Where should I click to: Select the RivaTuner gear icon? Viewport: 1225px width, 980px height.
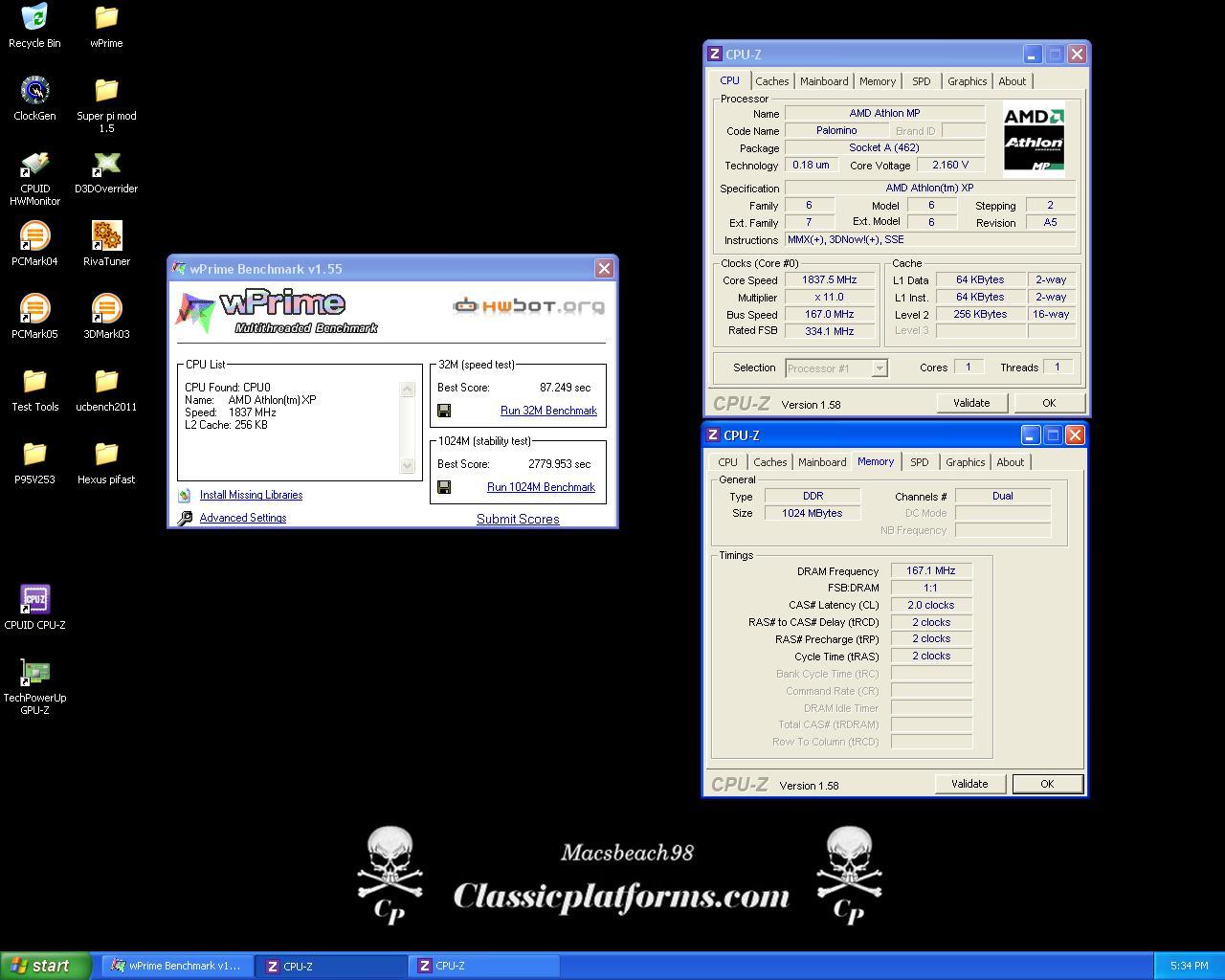pyautogui.click(x=106, y=235)
